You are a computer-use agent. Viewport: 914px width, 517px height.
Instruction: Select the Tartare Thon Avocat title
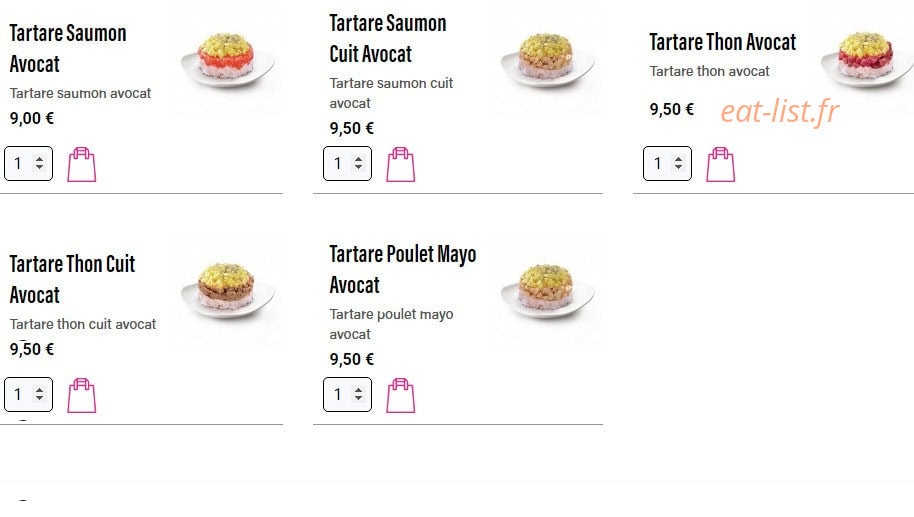723,42
